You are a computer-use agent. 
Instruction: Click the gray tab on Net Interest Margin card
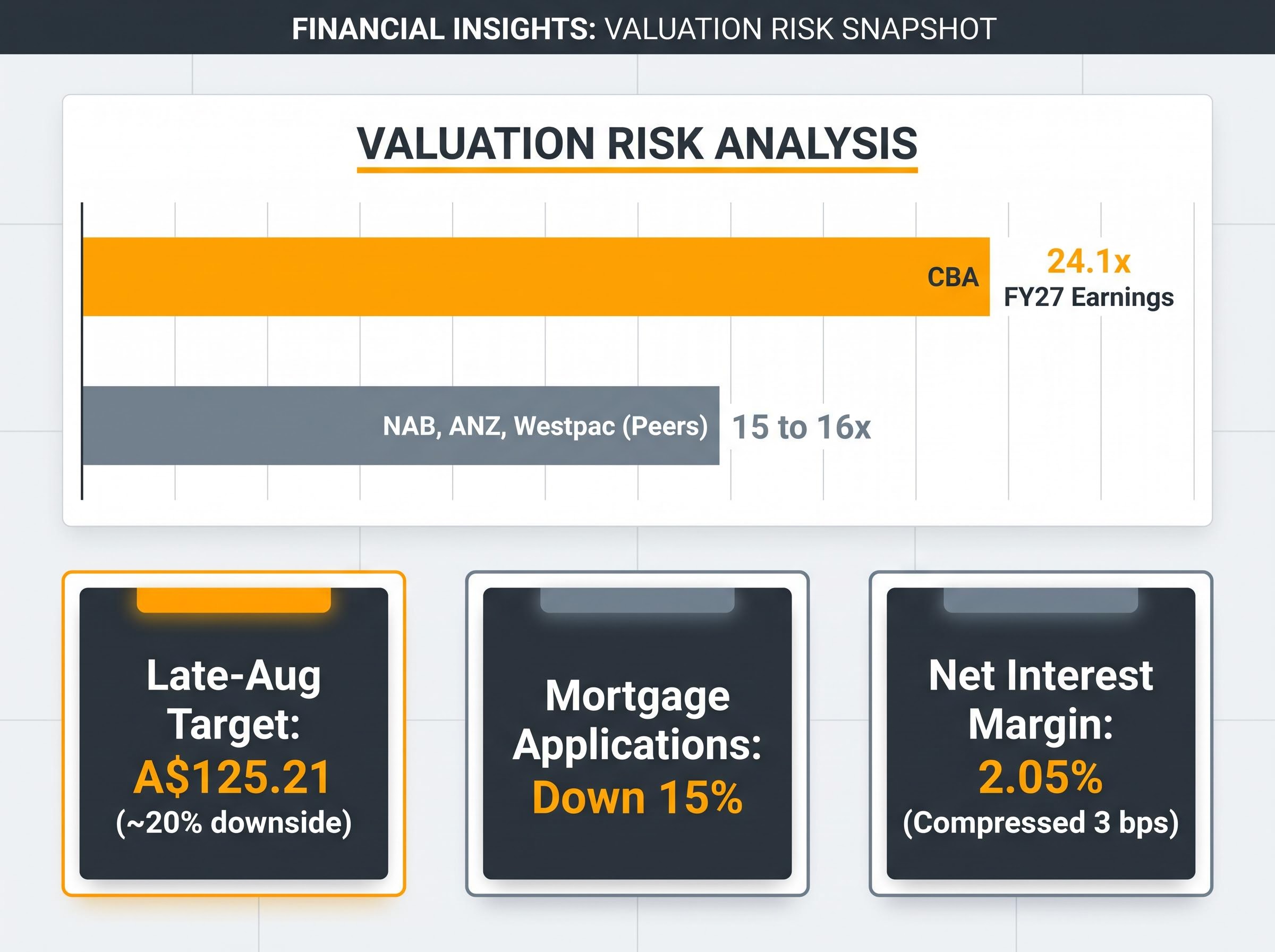tap(1041, 600)
